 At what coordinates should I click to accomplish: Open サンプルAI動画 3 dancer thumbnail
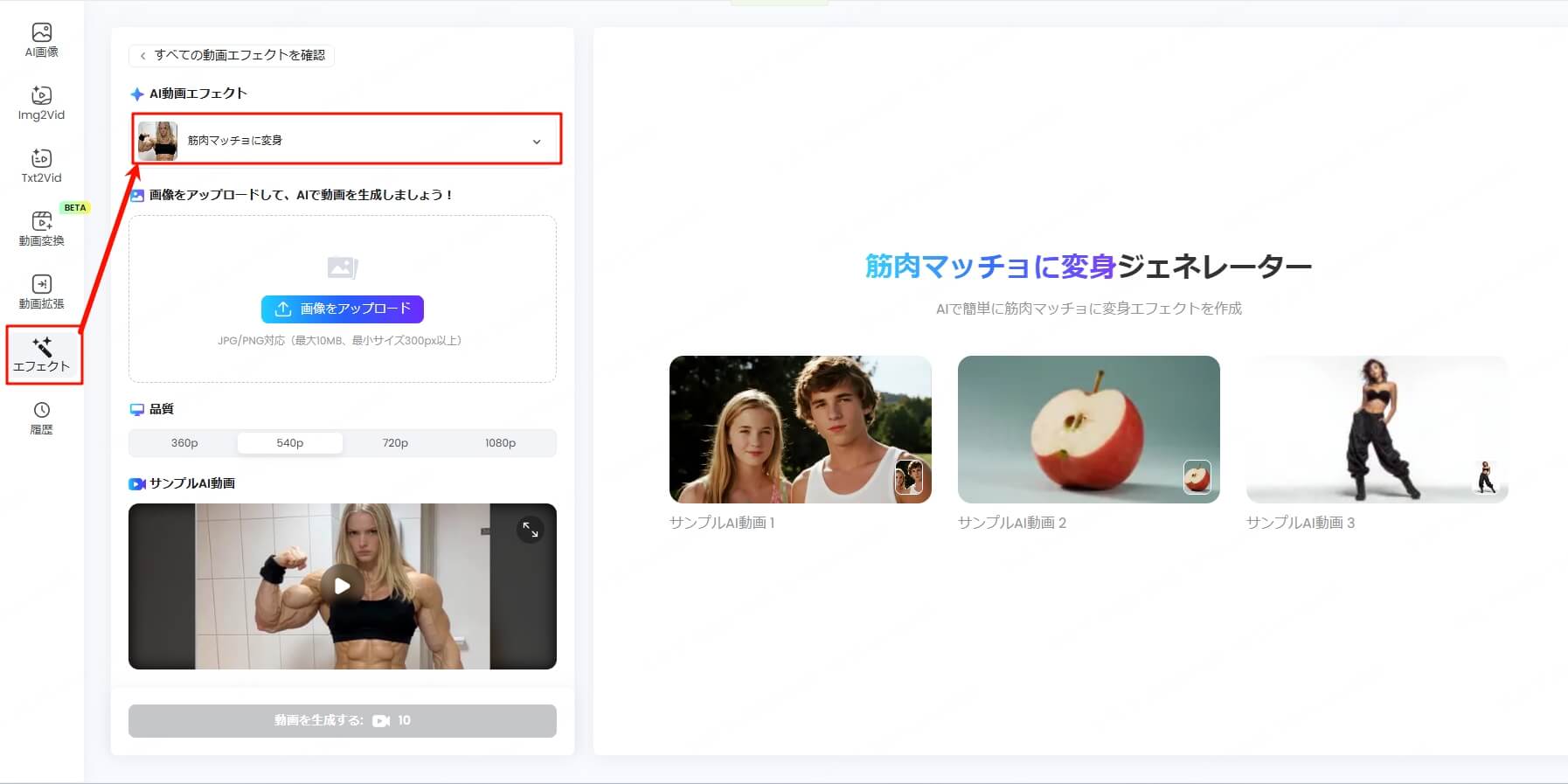pyautogui.click(x=1377, y=429)
